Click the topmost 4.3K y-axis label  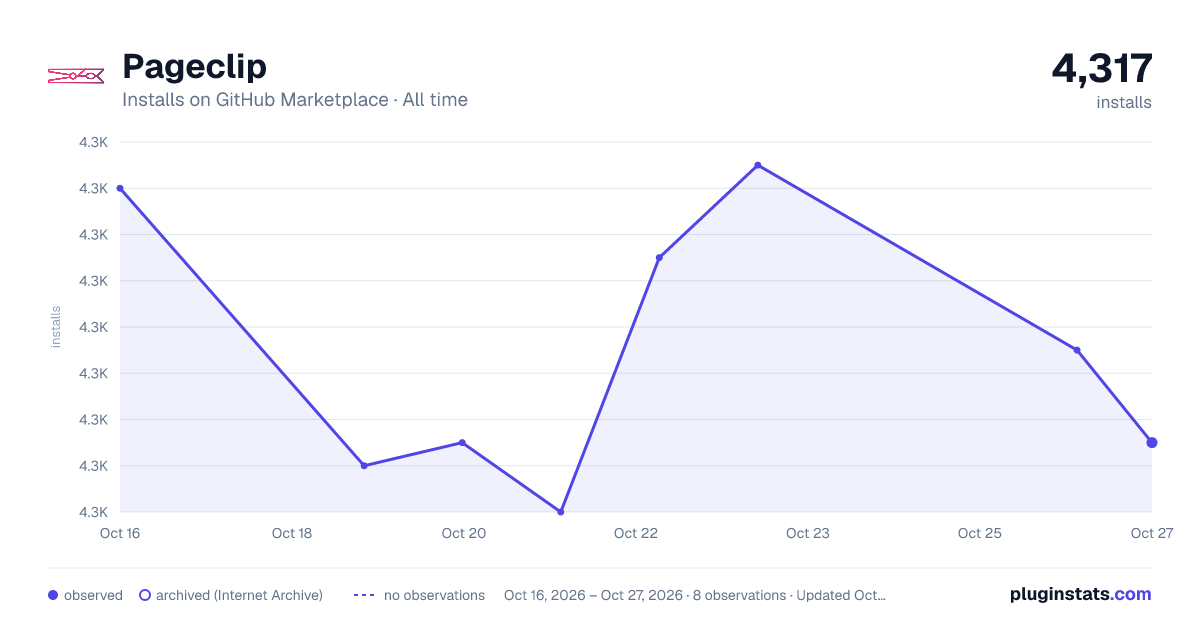coord(94,142)
